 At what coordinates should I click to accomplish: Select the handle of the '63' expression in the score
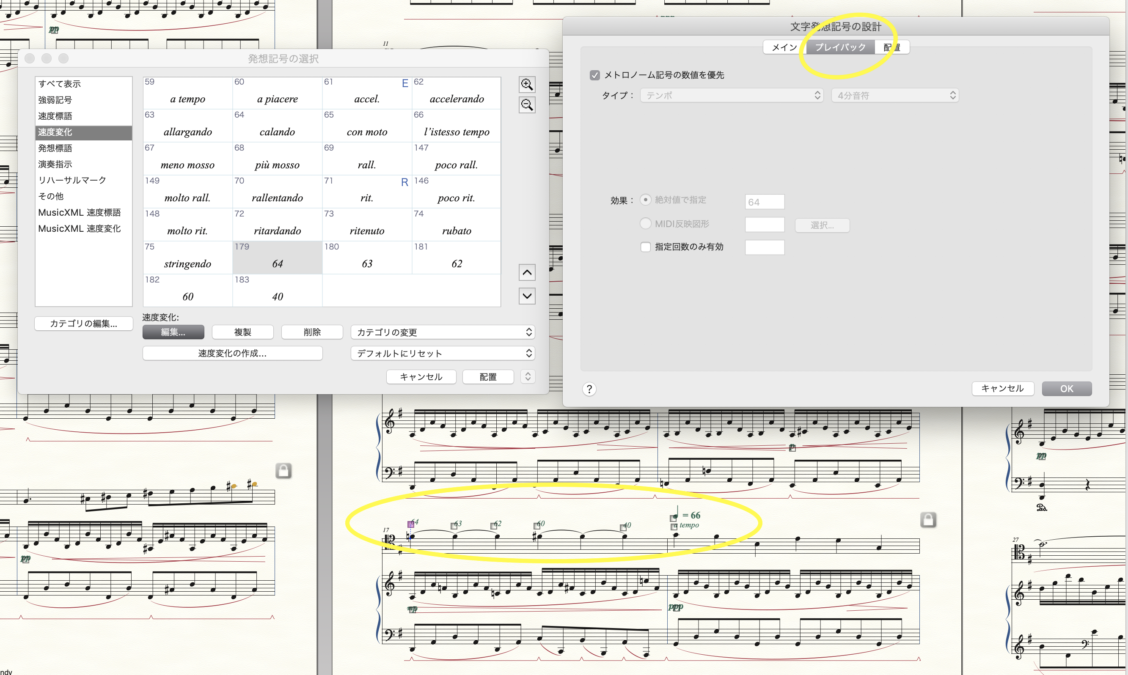tap(454, 526)
